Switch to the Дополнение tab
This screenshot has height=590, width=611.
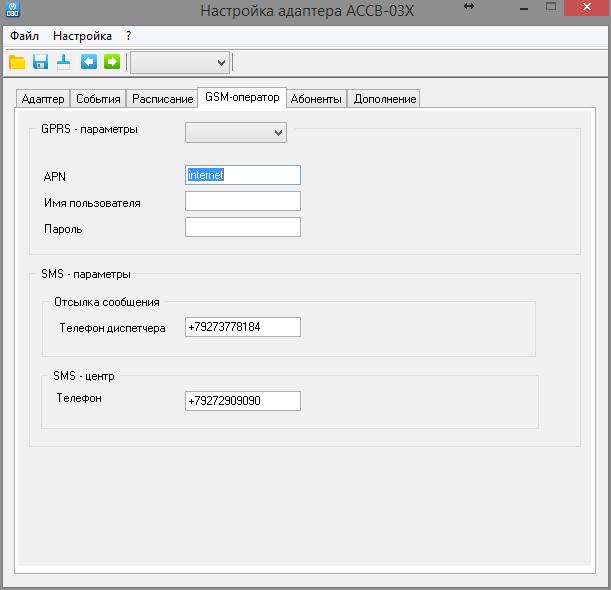[x=385, y=99]
